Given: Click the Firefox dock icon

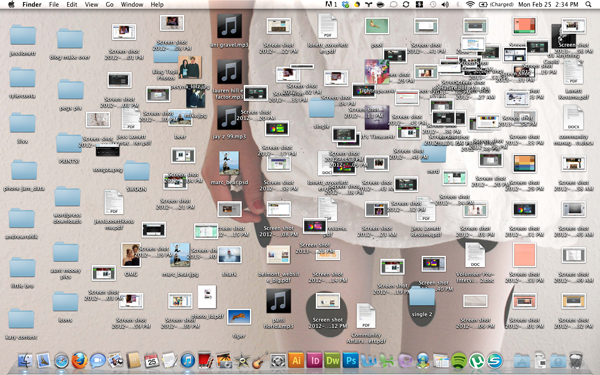Looking at the screenshot, I should [x=79, y=360].
